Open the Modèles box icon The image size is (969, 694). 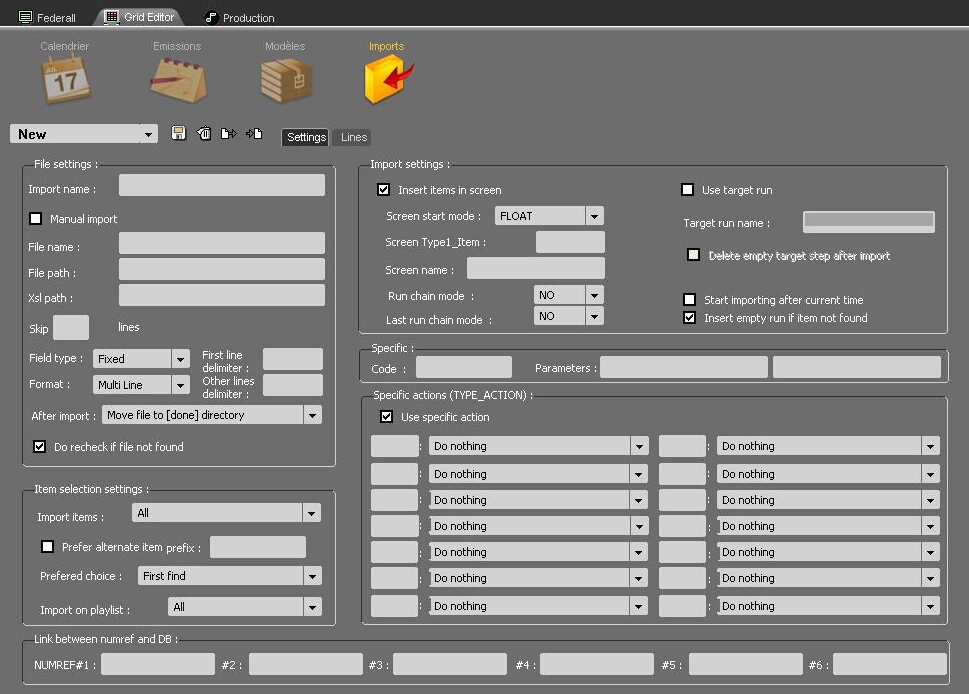click(286, 79)
